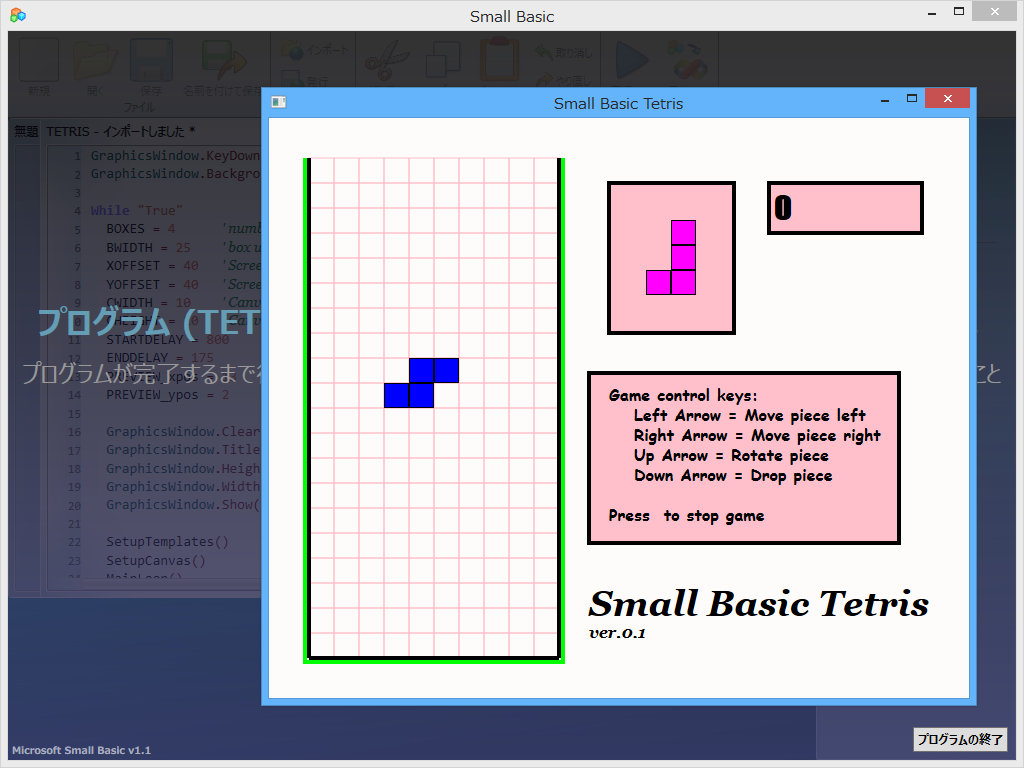This screenshot has height=768, width=1024.
Task: Redo with やり直し arrow
Action: [544, 80]
